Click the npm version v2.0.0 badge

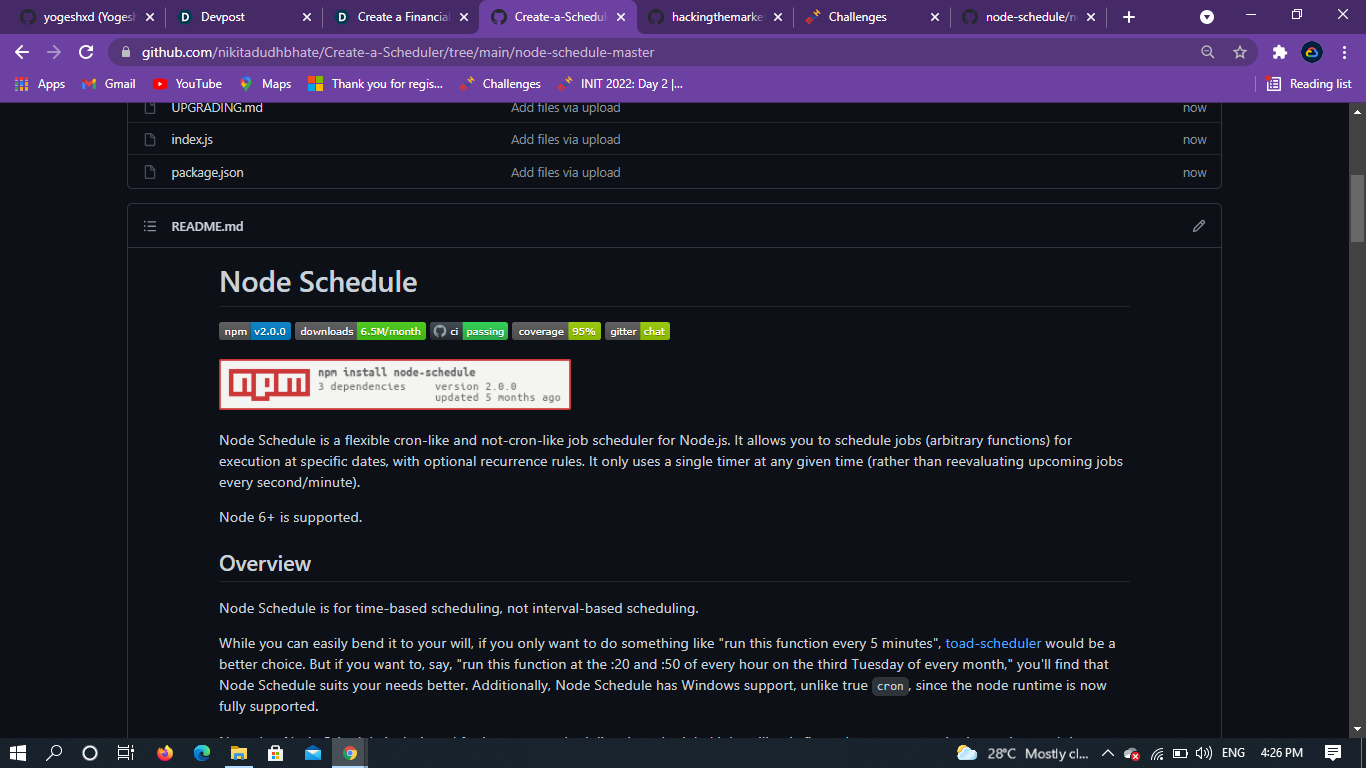[x=255, y=331]
